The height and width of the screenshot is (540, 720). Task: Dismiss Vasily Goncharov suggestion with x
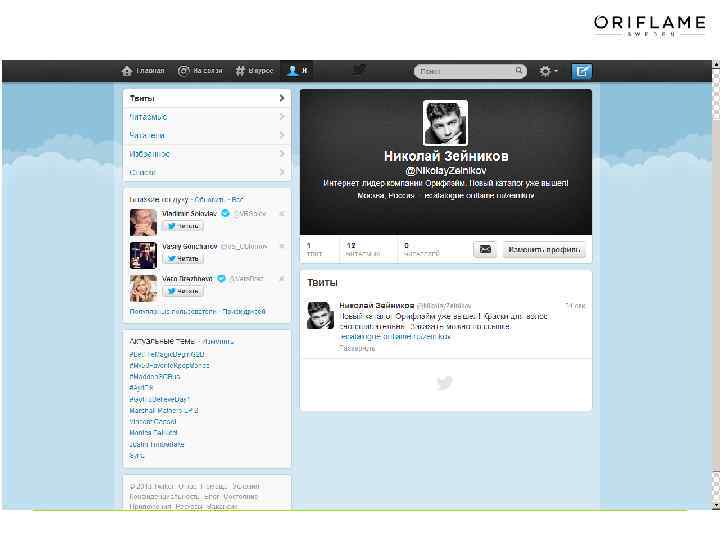[x=282, y=246]
